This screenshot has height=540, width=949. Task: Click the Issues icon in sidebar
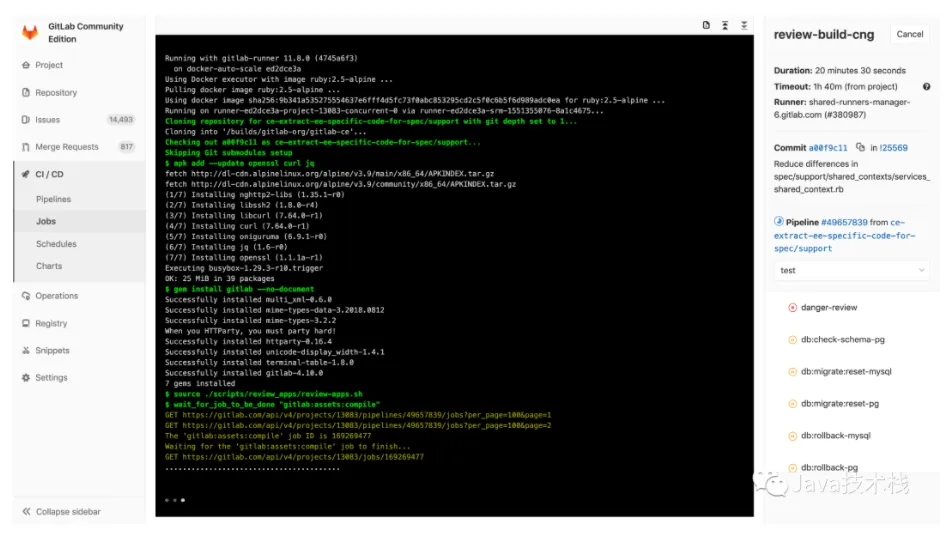(x=25, y=120)
